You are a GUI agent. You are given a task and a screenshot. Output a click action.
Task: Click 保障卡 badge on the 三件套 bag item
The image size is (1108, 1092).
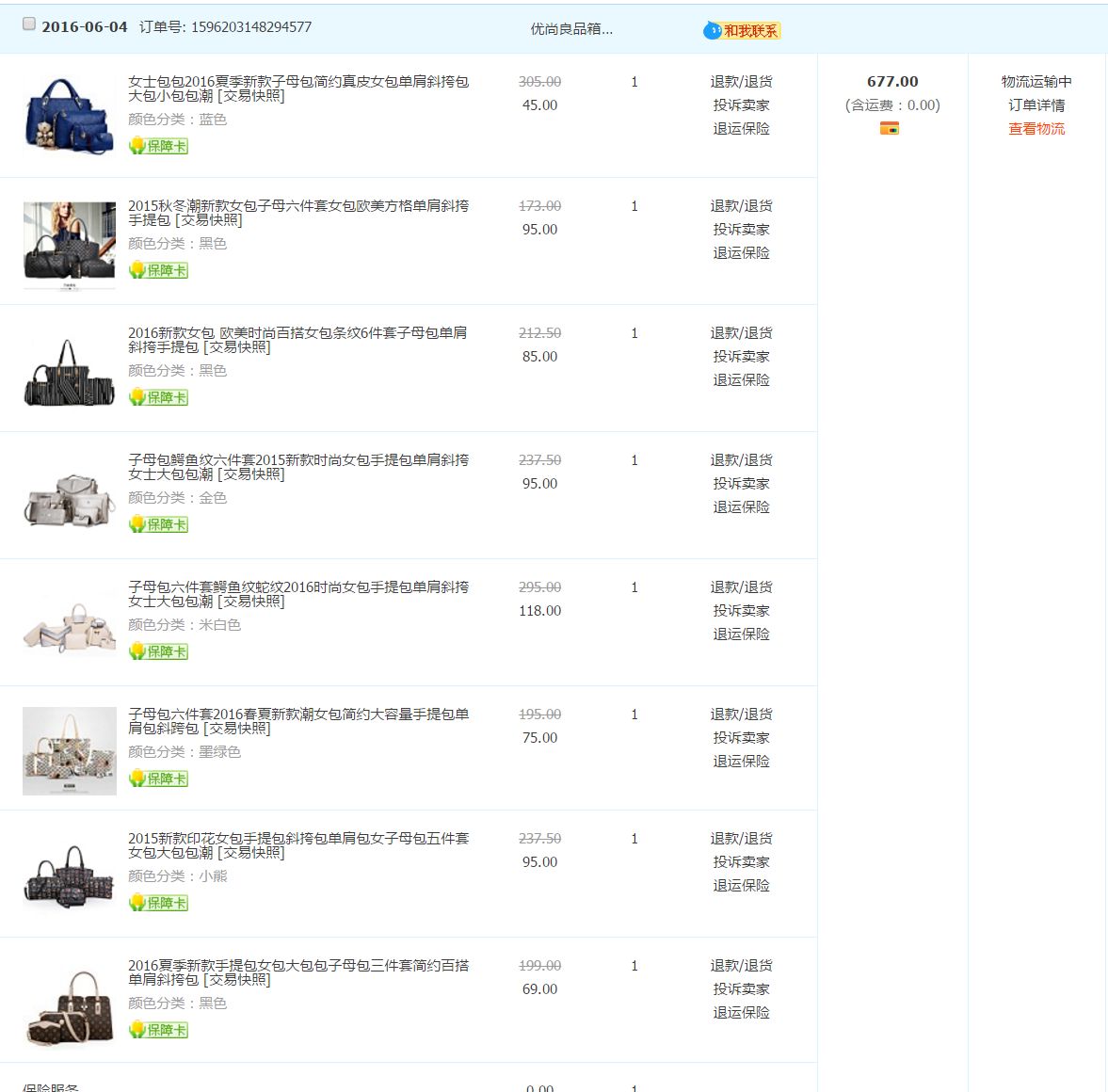(x=158, y=1031)
